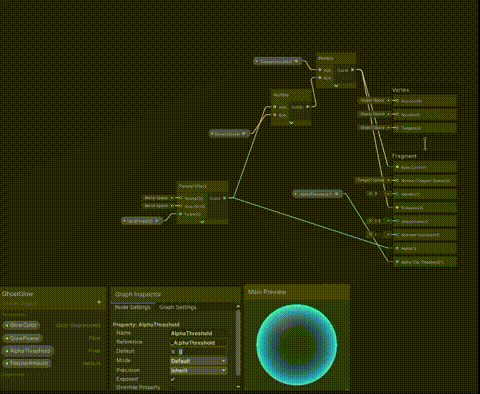This screenshot has height=394, width=480.
Task: Click the Smoothness default value field 0.5
Action: 376,221
